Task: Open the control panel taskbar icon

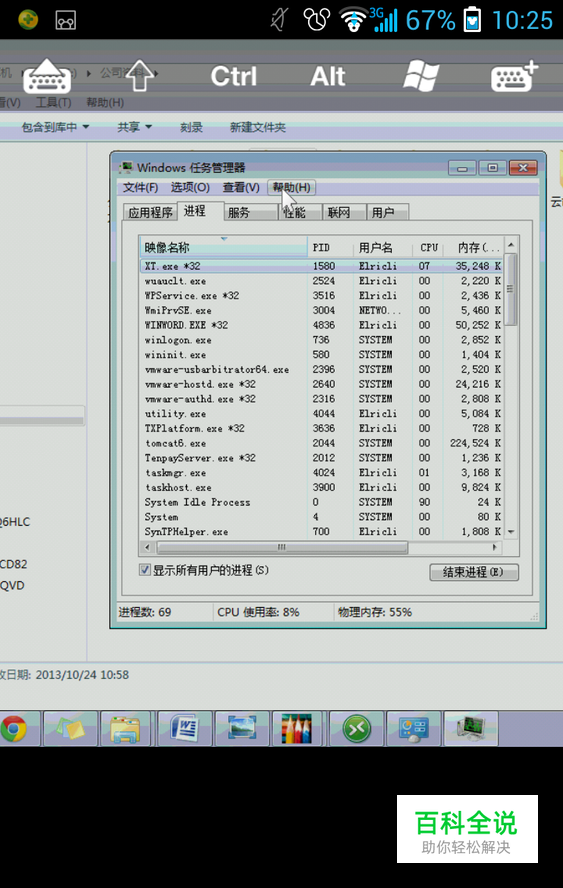Action: [x=413, y=728]
